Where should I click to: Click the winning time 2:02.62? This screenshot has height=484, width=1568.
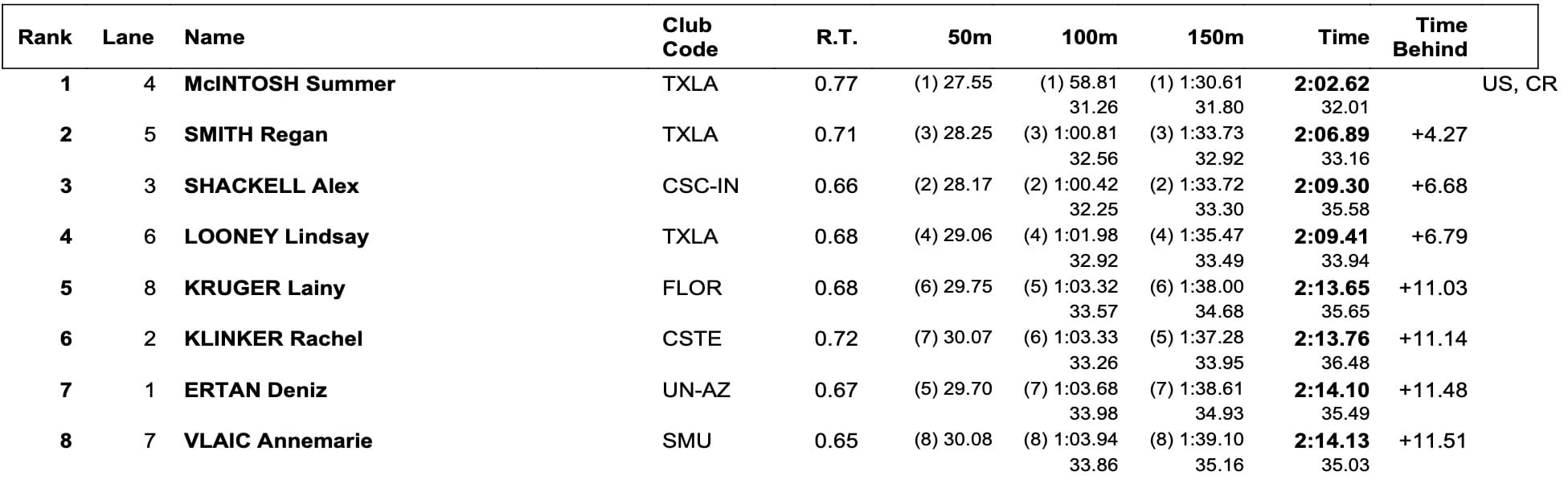1331,84
